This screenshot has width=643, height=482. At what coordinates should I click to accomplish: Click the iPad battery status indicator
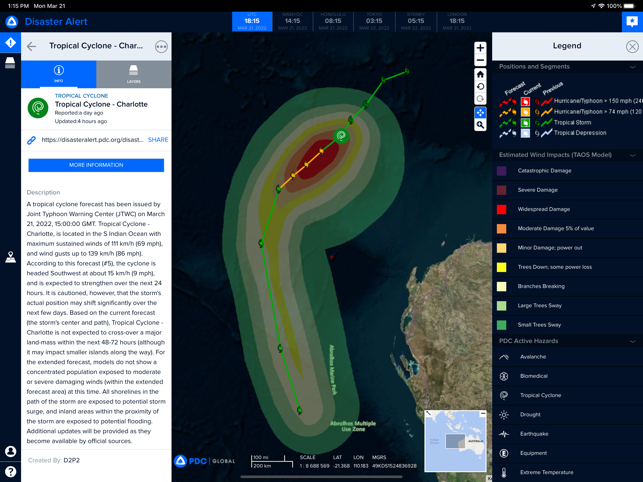pyautogui.click(x=629, y=6)
